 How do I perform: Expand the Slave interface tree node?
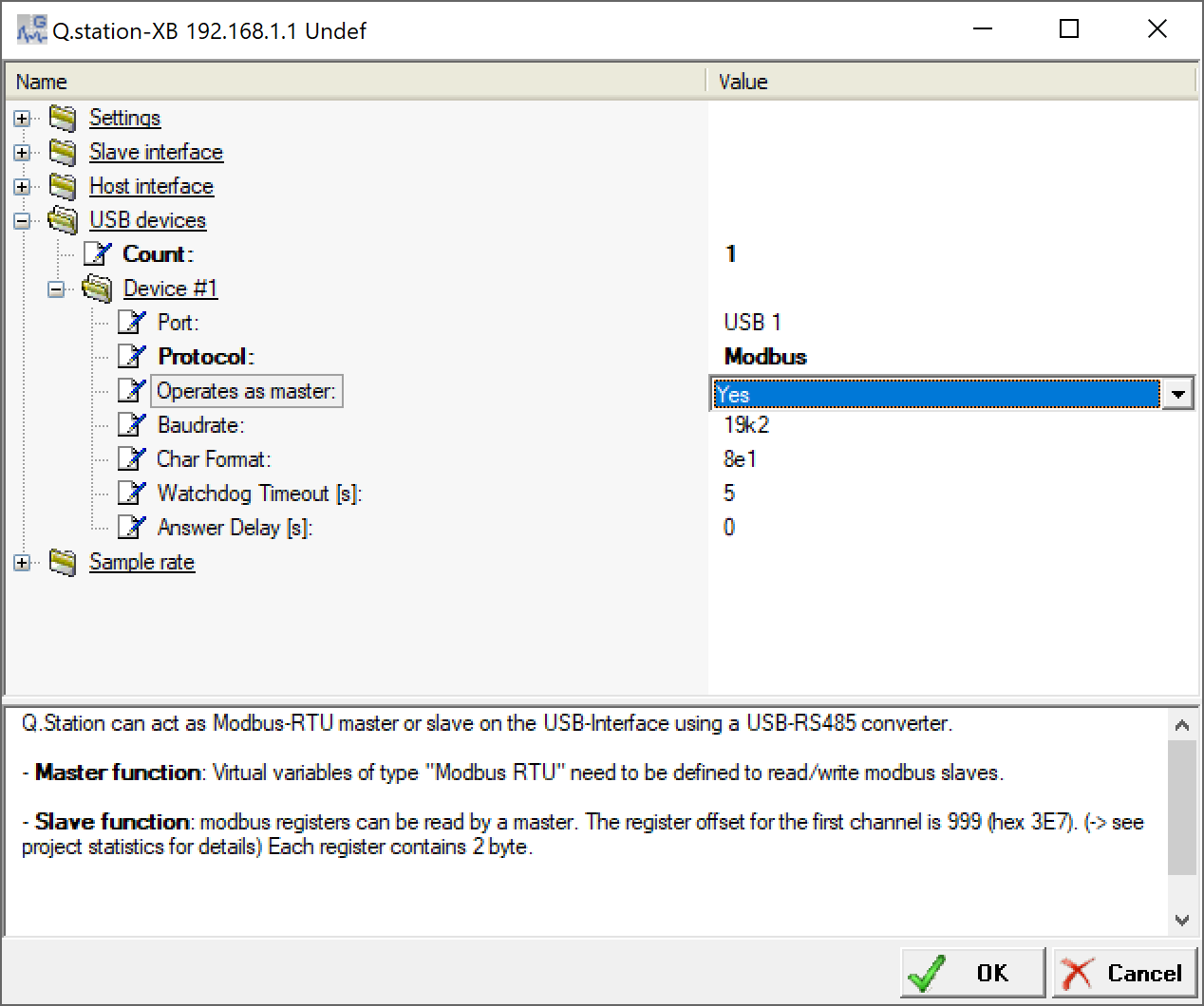(x=21, y=152)
